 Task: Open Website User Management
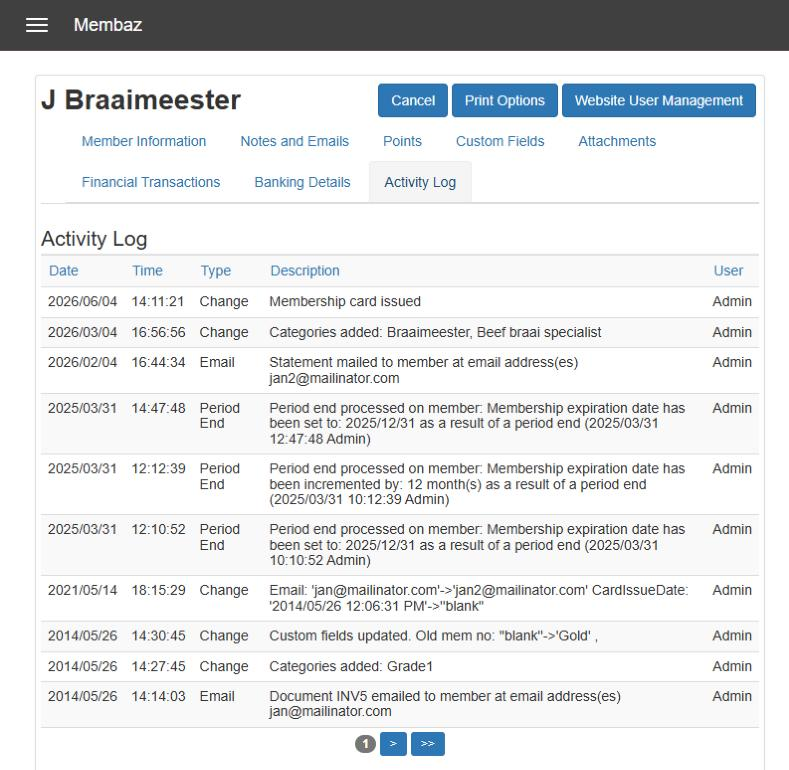click(x=659, y=100)
